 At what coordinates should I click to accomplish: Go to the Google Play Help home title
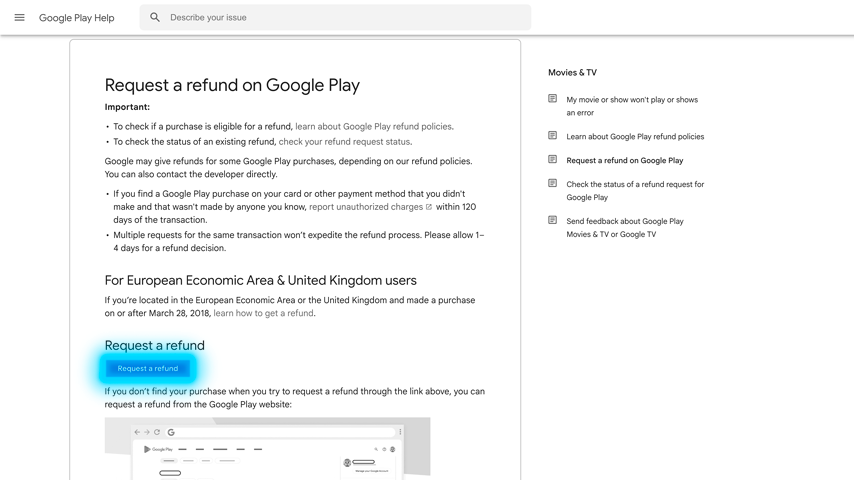coord(76,18)
